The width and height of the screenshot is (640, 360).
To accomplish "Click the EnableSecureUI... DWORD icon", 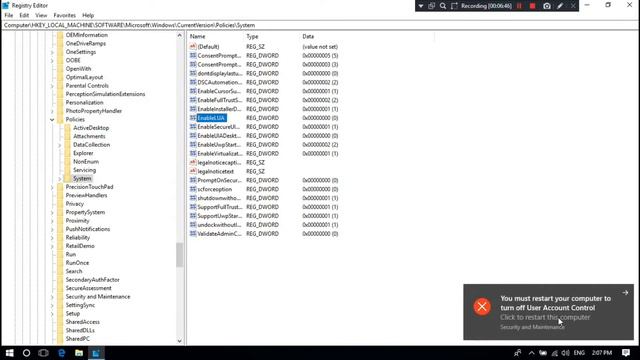I will (x=193, y=127).
